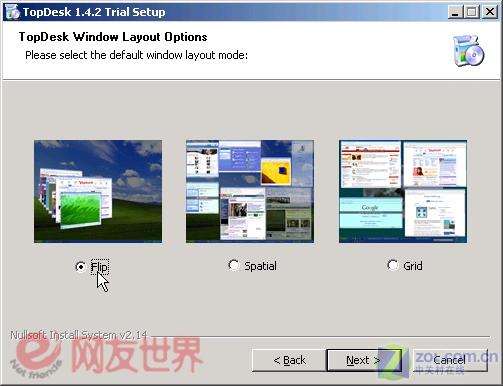The height and width of the screenshot is (386, 503).
Task: Return with the Back button
Action: 289,360
